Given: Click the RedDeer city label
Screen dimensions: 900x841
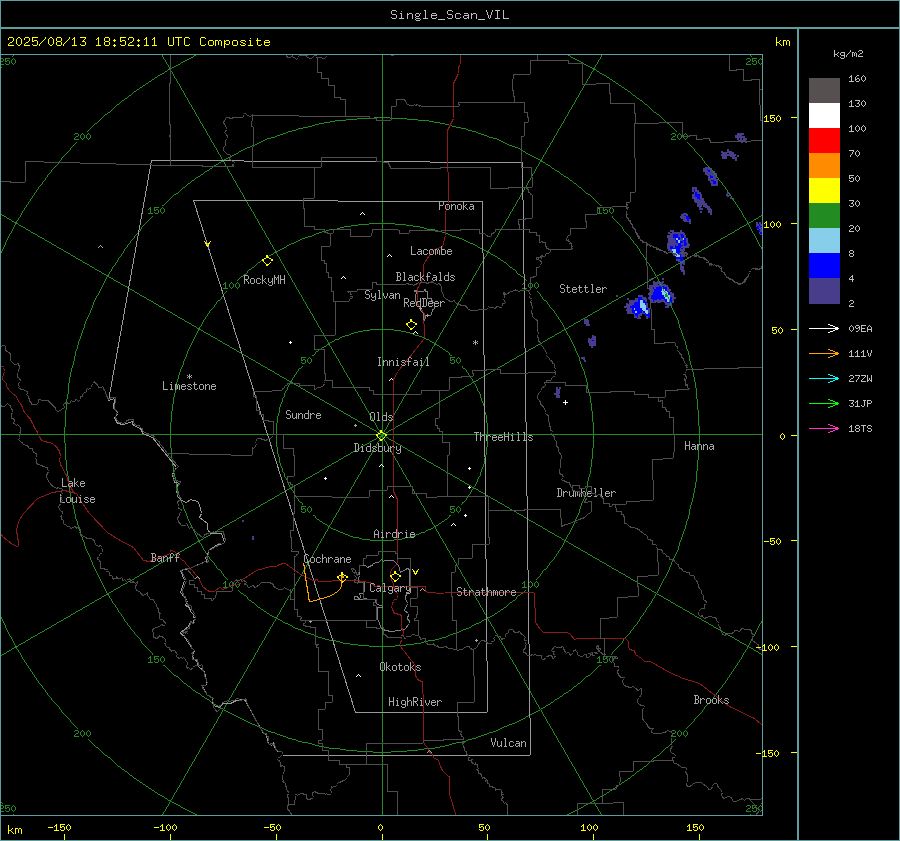Looking at the screenshot, I should pos(424,303).
